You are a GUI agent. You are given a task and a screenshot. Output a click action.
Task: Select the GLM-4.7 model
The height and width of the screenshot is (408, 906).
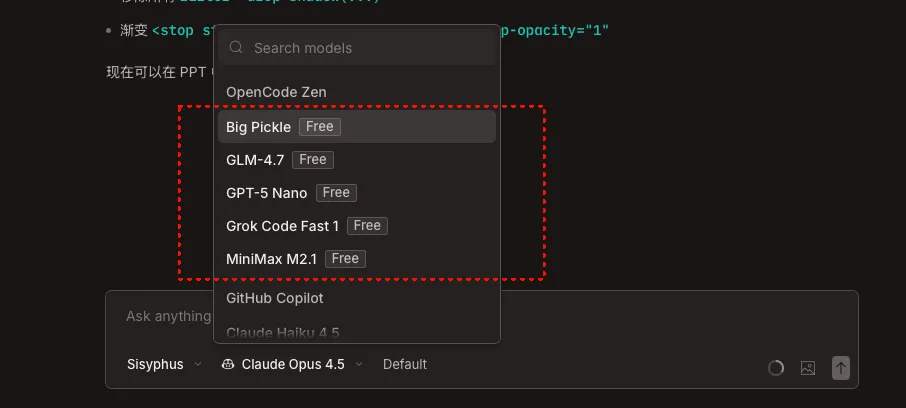click(357, 160)
